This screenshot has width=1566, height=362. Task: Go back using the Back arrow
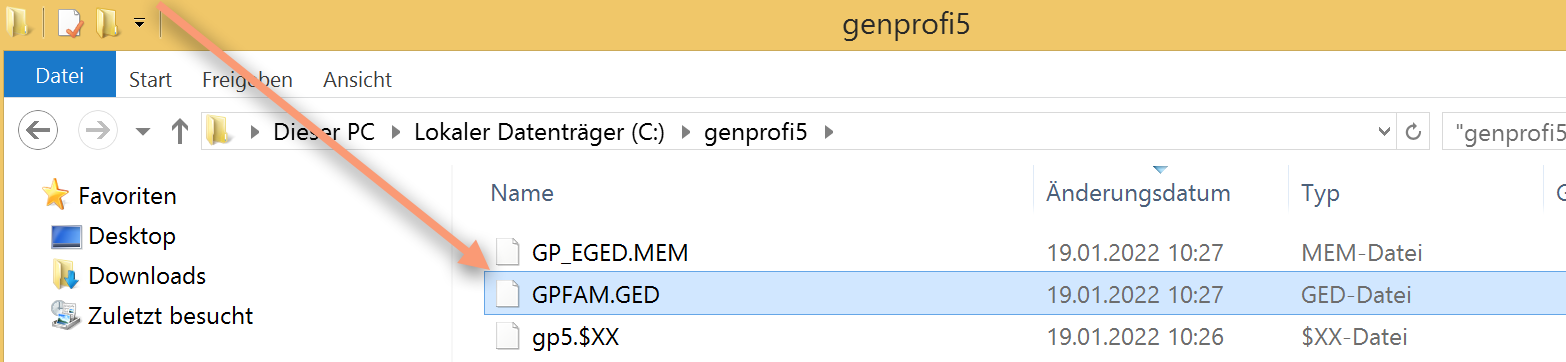(x=38, y=131)
